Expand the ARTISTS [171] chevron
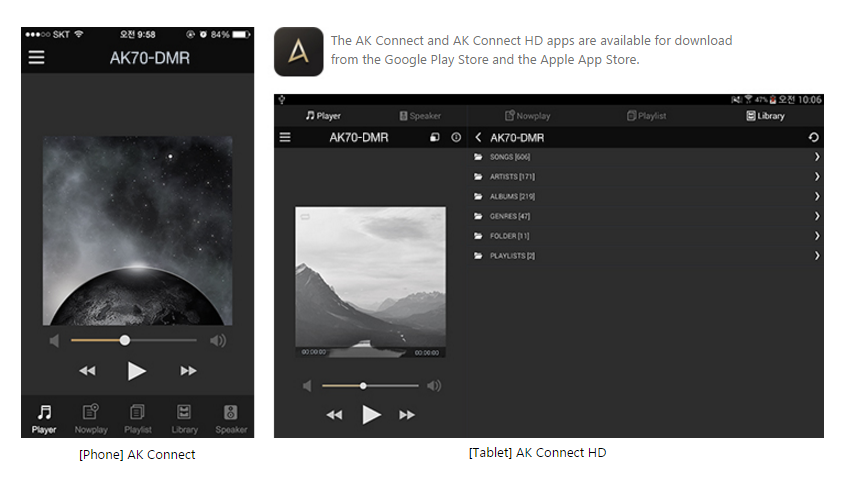Viewport: 859px width, 477px height. pos(817,177)
